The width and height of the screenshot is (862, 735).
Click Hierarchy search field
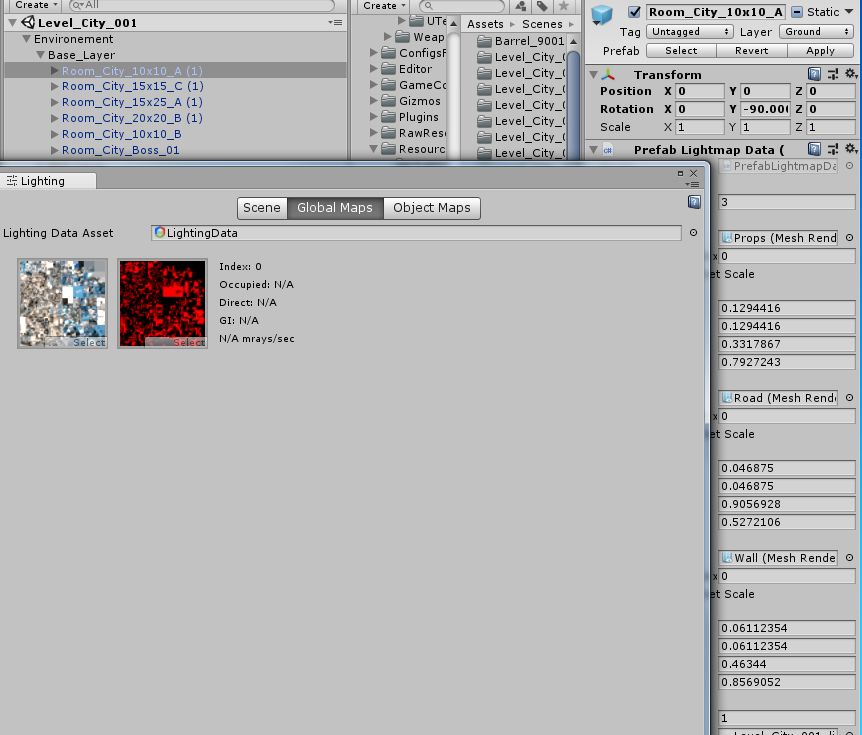click(x=202, y=5)
